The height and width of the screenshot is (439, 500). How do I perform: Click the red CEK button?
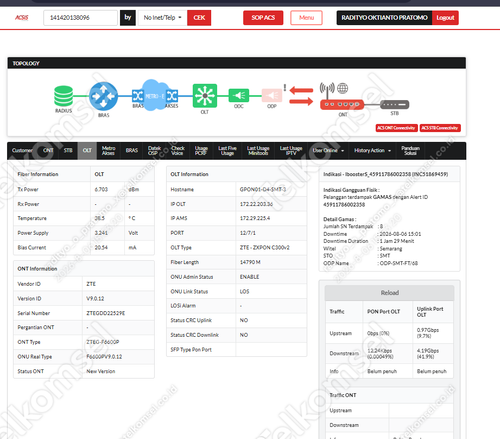199,18
